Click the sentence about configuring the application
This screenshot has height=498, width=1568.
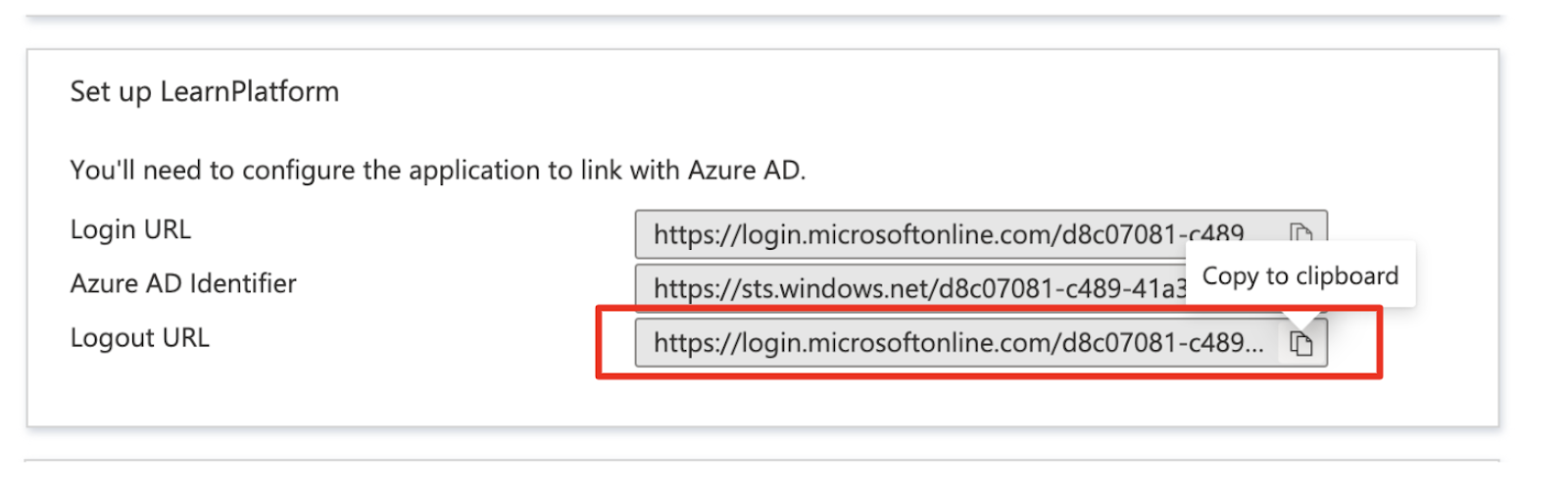point(438,171)
